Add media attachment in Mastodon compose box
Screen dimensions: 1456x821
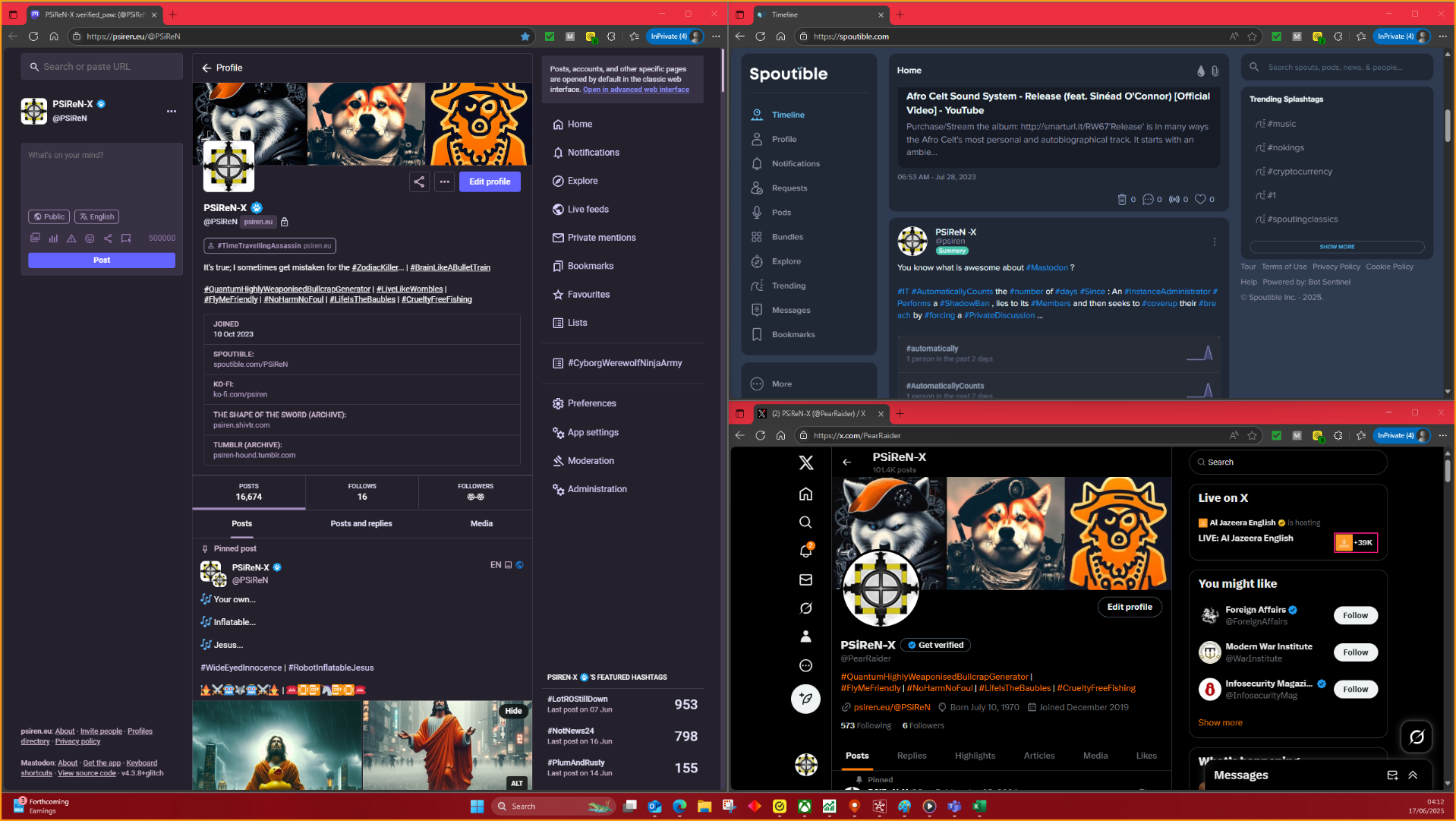pyautogui.click(x=35, y=238)
